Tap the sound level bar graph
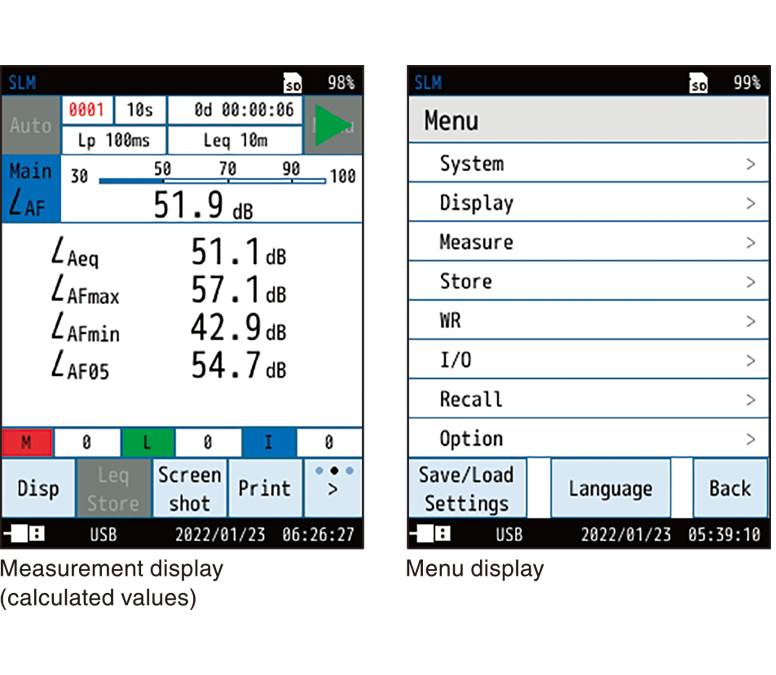 (x=212, y=181)
